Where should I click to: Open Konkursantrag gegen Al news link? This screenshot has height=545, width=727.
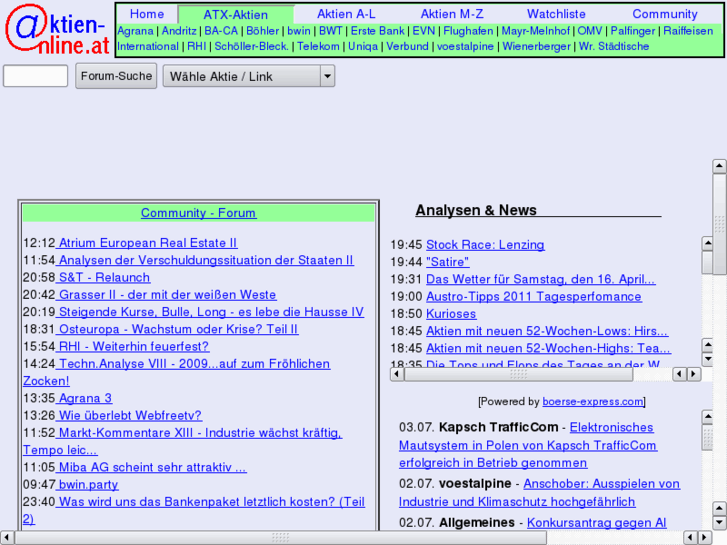click(597, 523)
